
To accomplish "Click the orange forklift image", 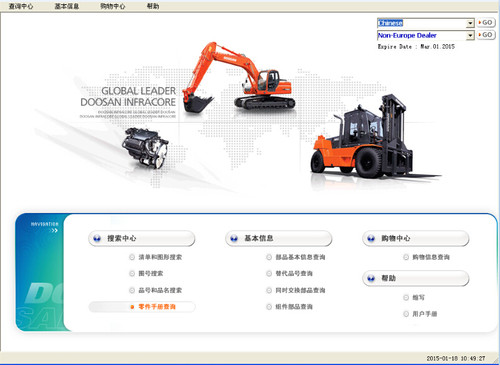I will [375, 137].
